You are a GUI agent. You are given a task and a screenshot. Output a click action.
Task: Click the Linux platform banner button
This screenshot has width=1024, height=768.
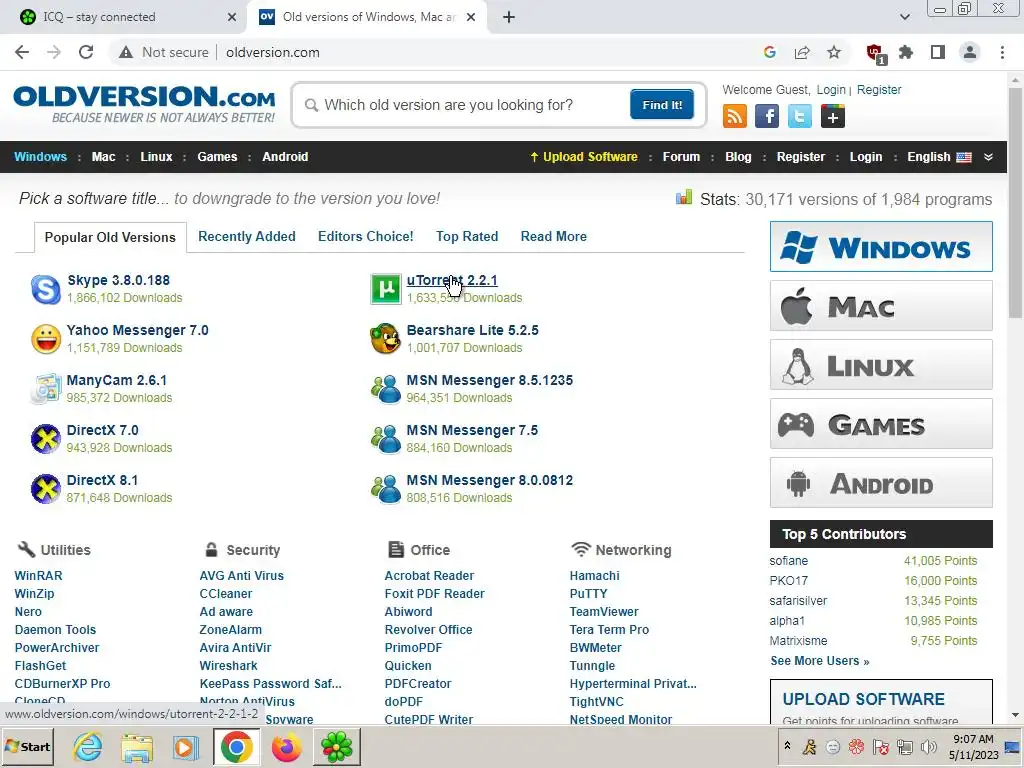[x=881, y=364]
